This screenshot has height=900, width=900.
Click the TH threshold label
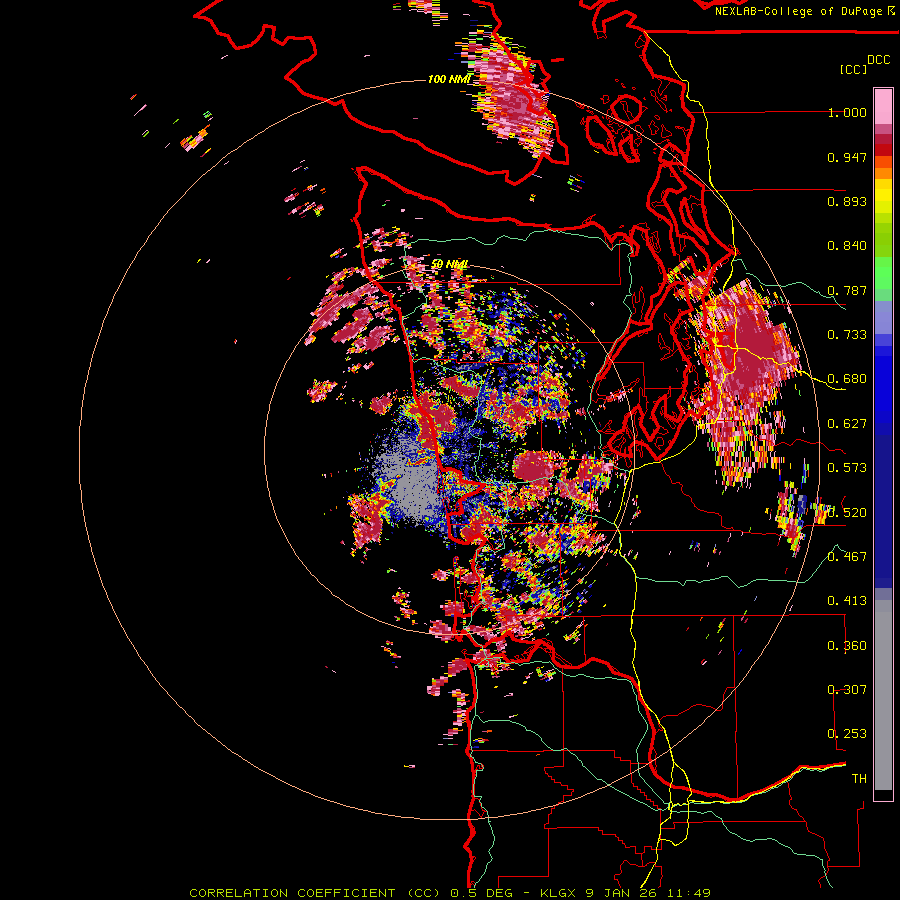tap(859, 778)
